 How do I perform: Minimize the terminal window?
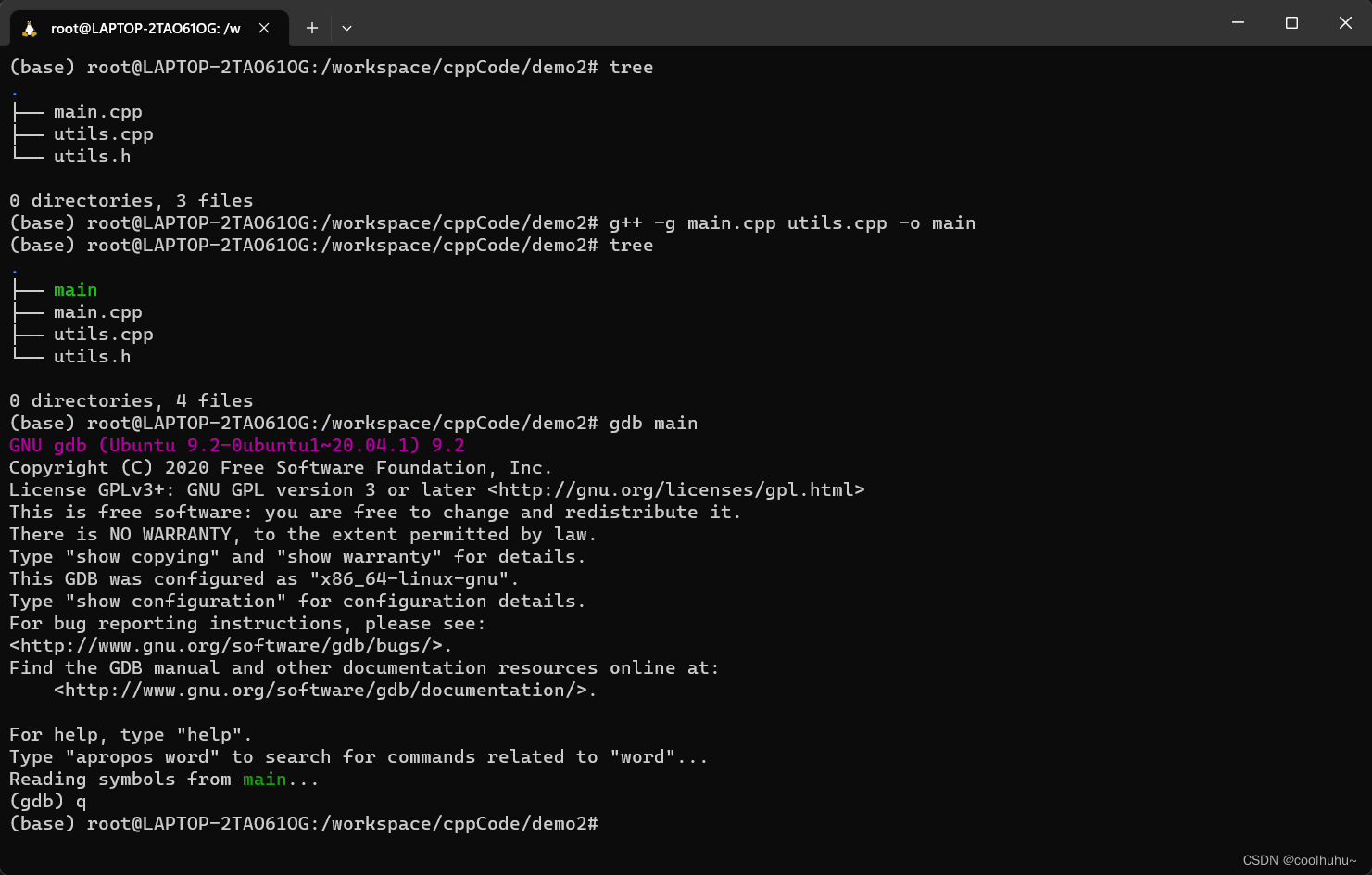[1238, 22]
